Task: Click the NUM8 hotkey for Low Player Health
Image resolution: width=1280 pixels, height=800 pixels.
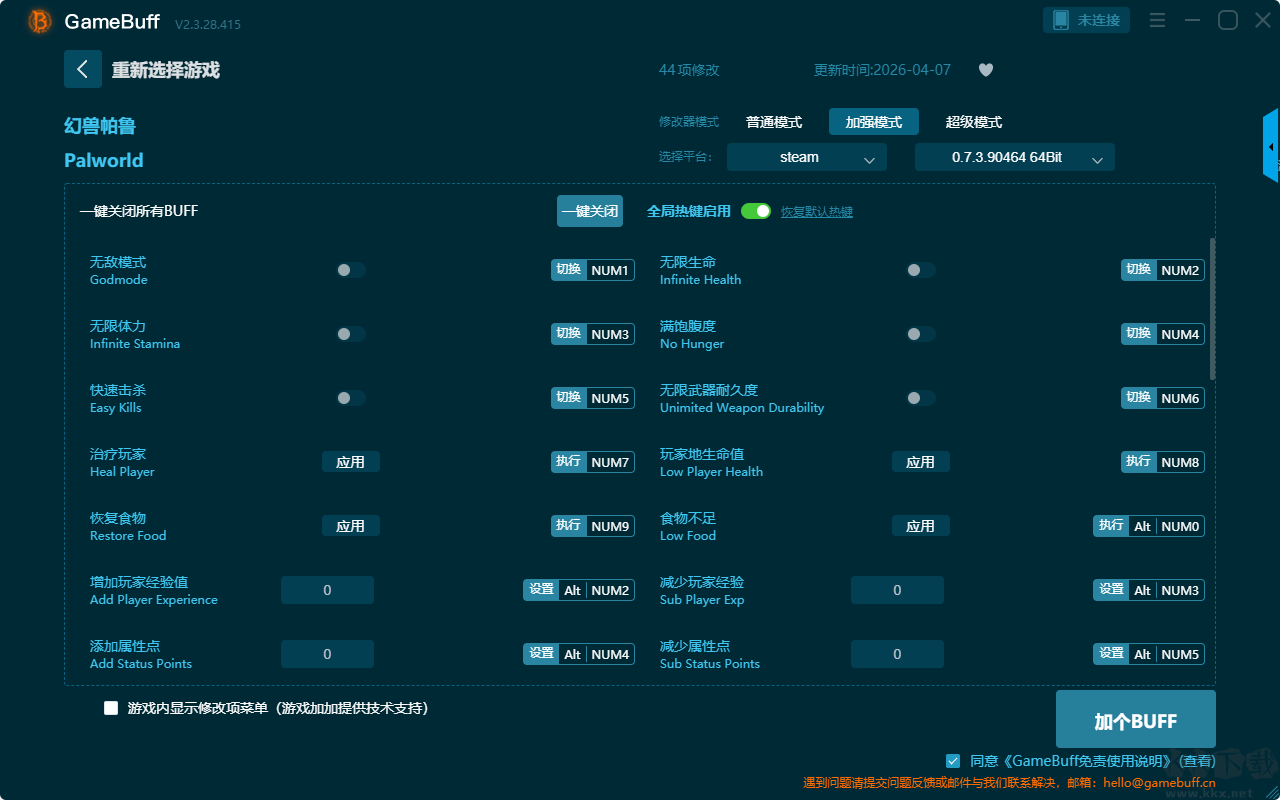Action: (1163, 462)
